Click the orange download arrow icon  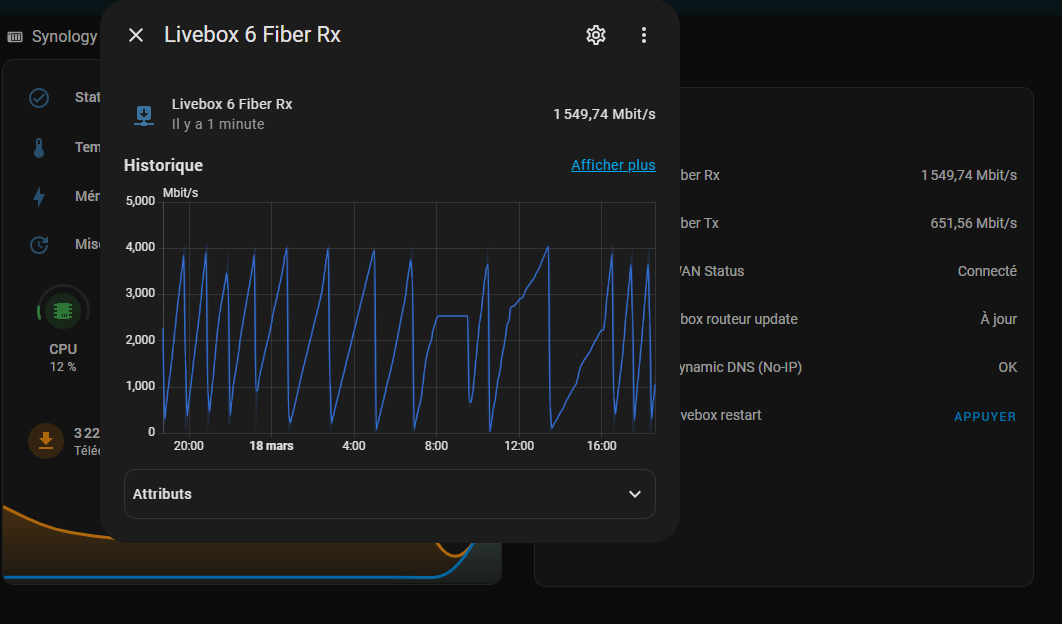click(46, 440)
